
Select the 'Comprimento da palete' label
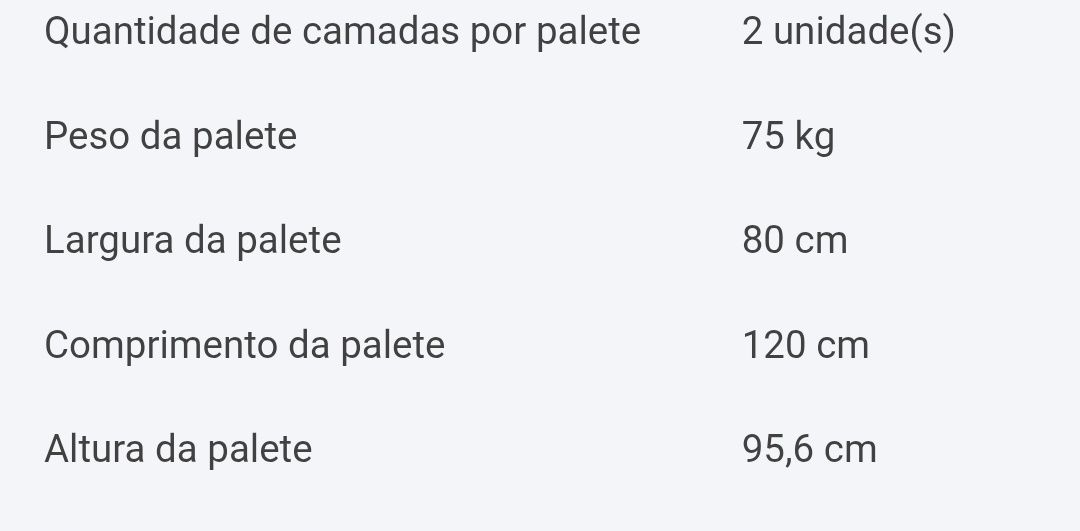245,345
